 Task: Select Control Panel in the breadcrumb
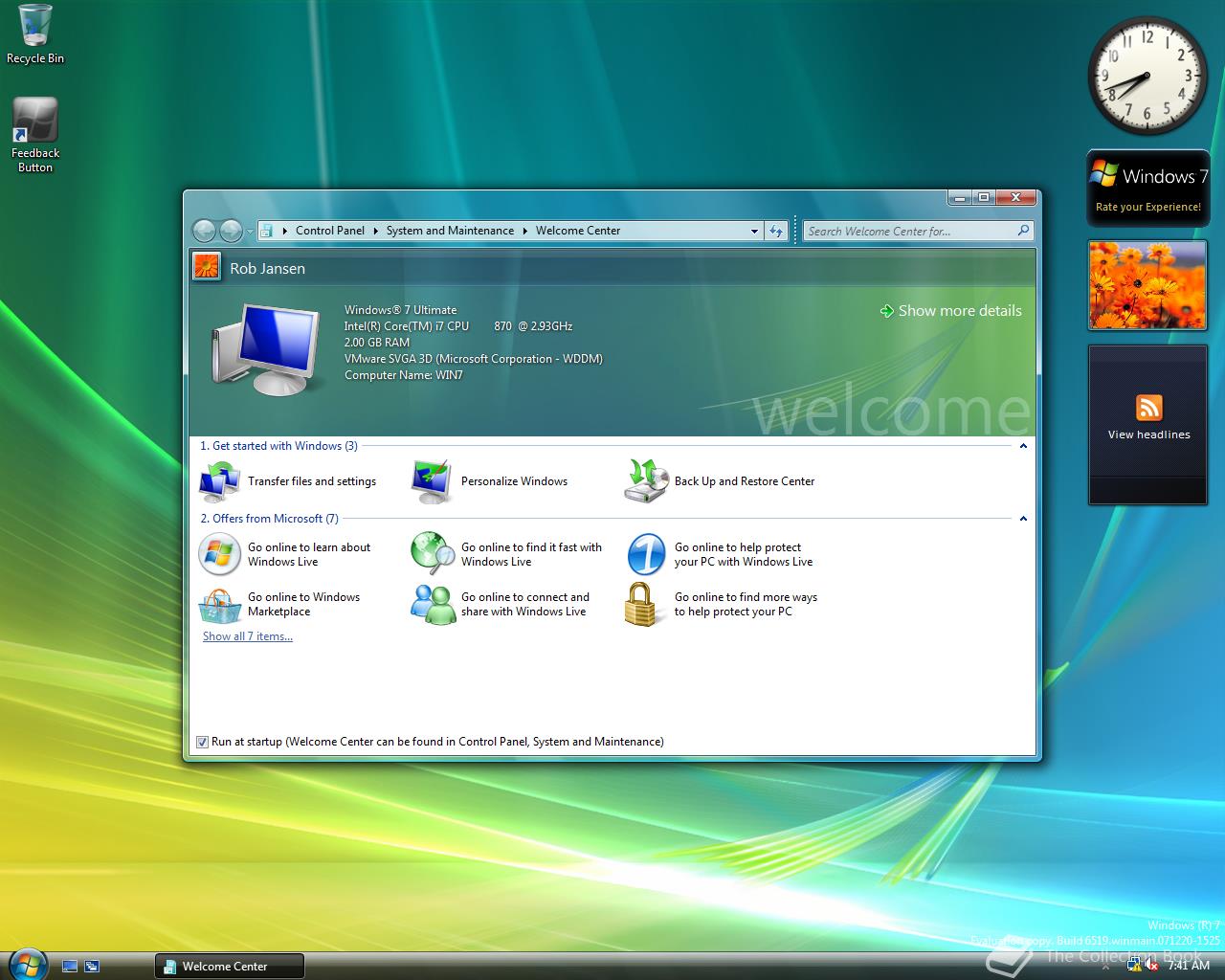330,231
